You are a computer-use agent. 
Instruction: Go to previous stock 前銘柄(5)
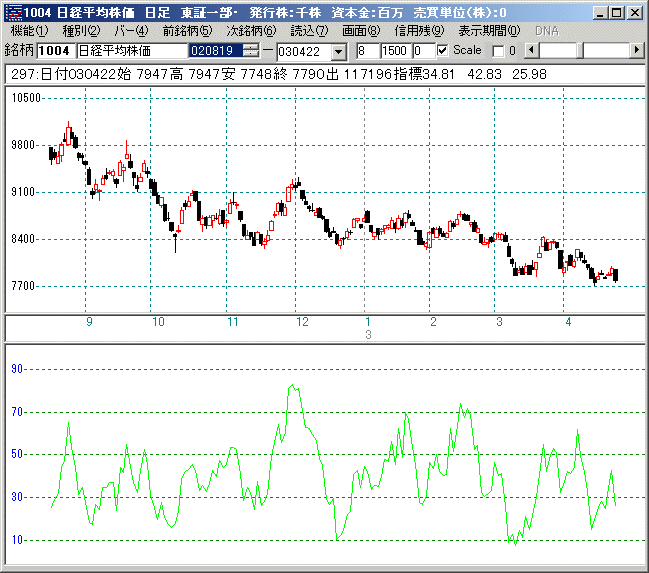pos(187,31)
